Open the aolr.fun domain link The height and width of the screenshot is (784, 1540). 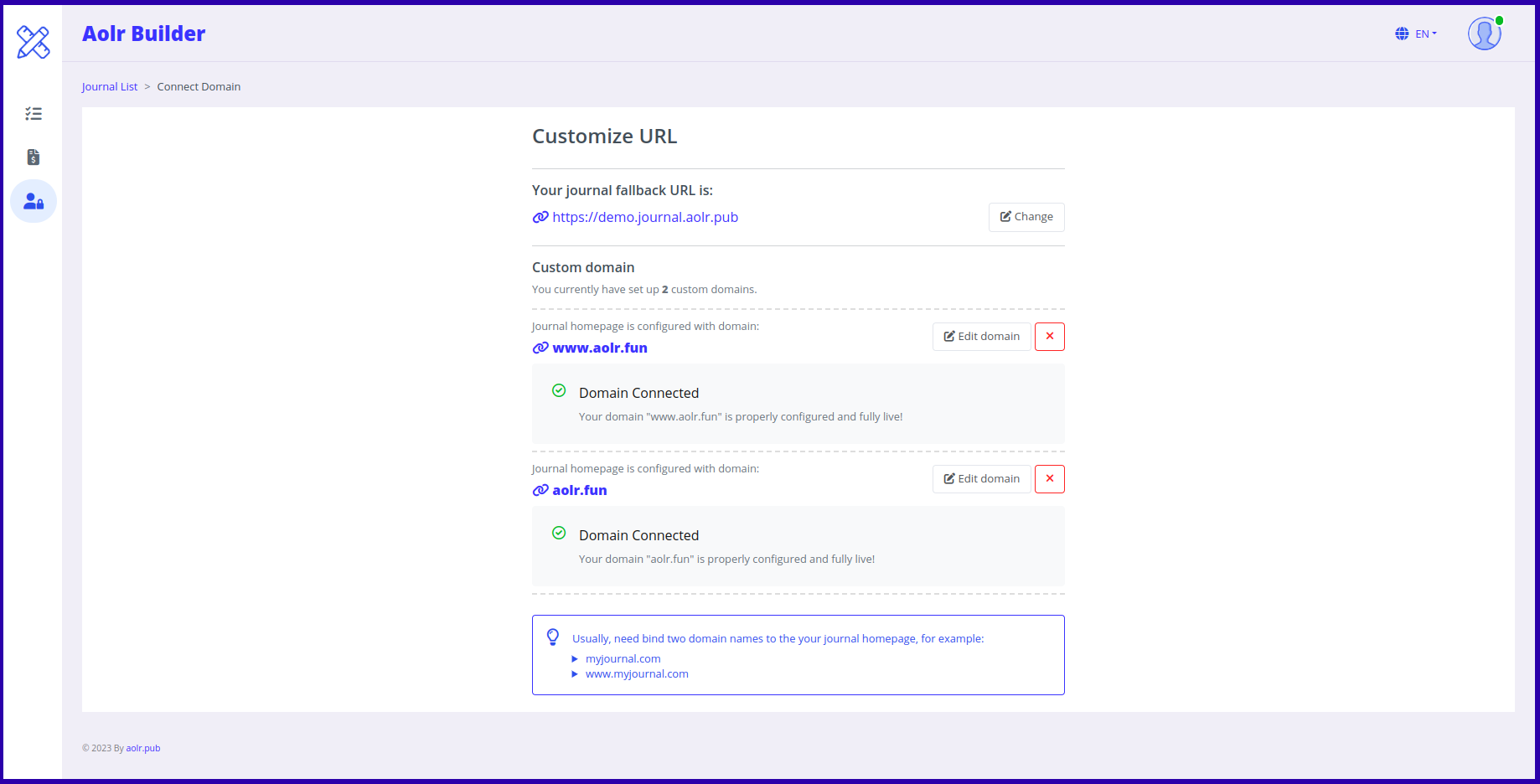pyautogui.click(x=580, y=490)
